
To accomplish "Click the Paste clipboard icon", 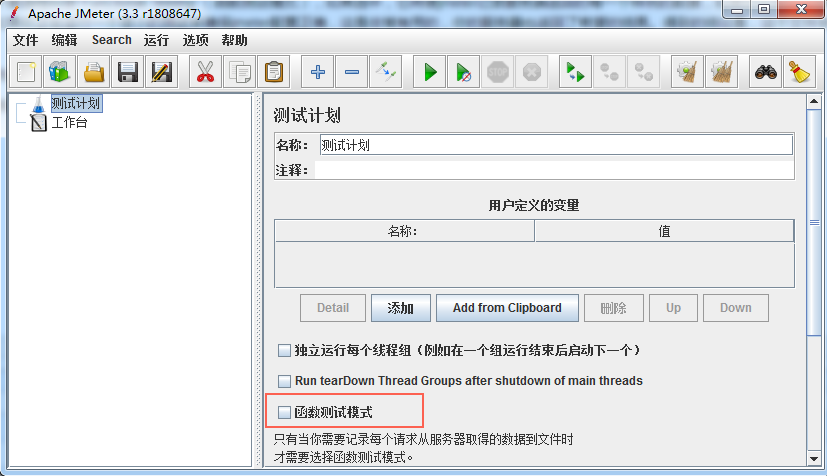I will 273,72.
